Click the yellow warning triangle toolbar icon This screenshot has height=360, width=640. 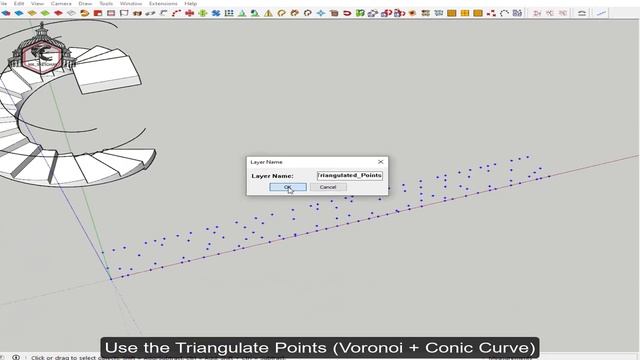(268, 13)
